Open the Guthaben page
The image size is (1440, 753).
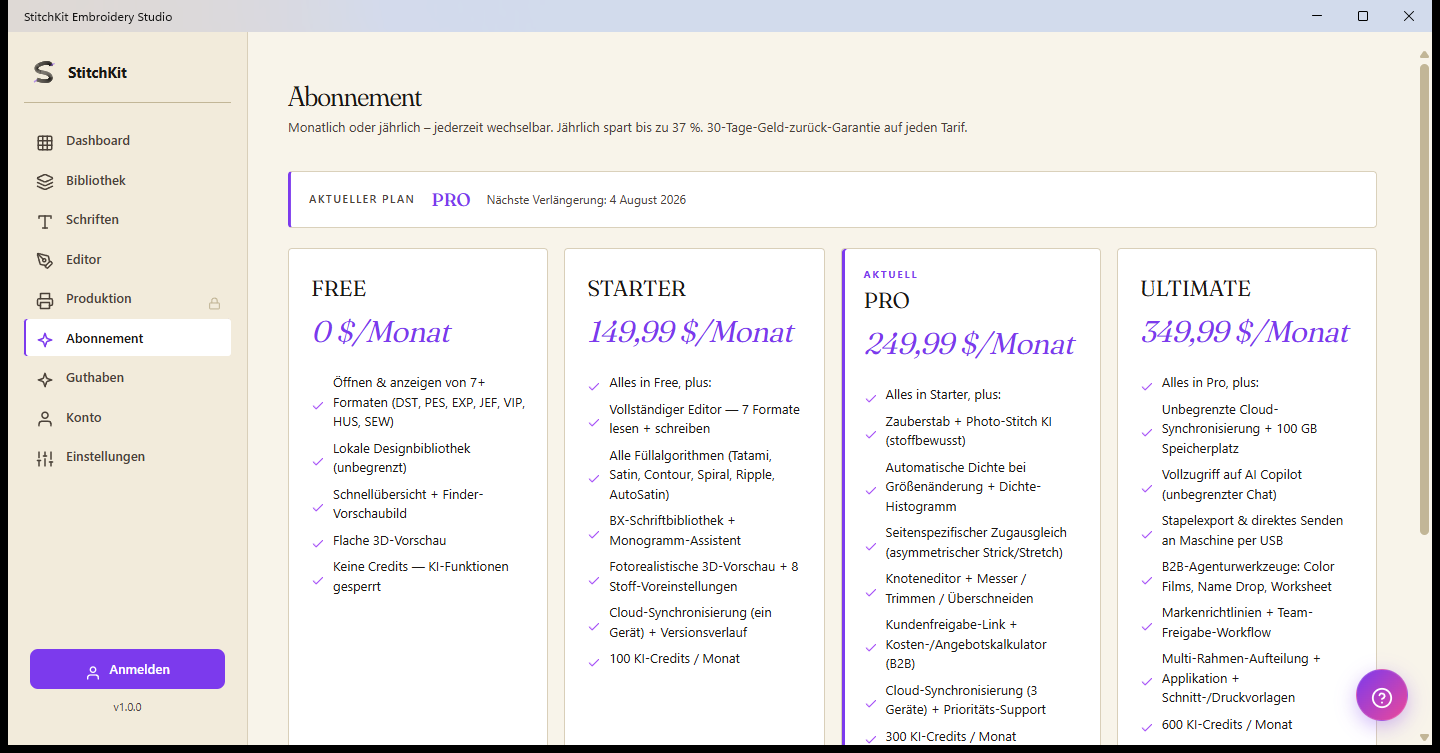pyautogui.click(x=127, y=378)
